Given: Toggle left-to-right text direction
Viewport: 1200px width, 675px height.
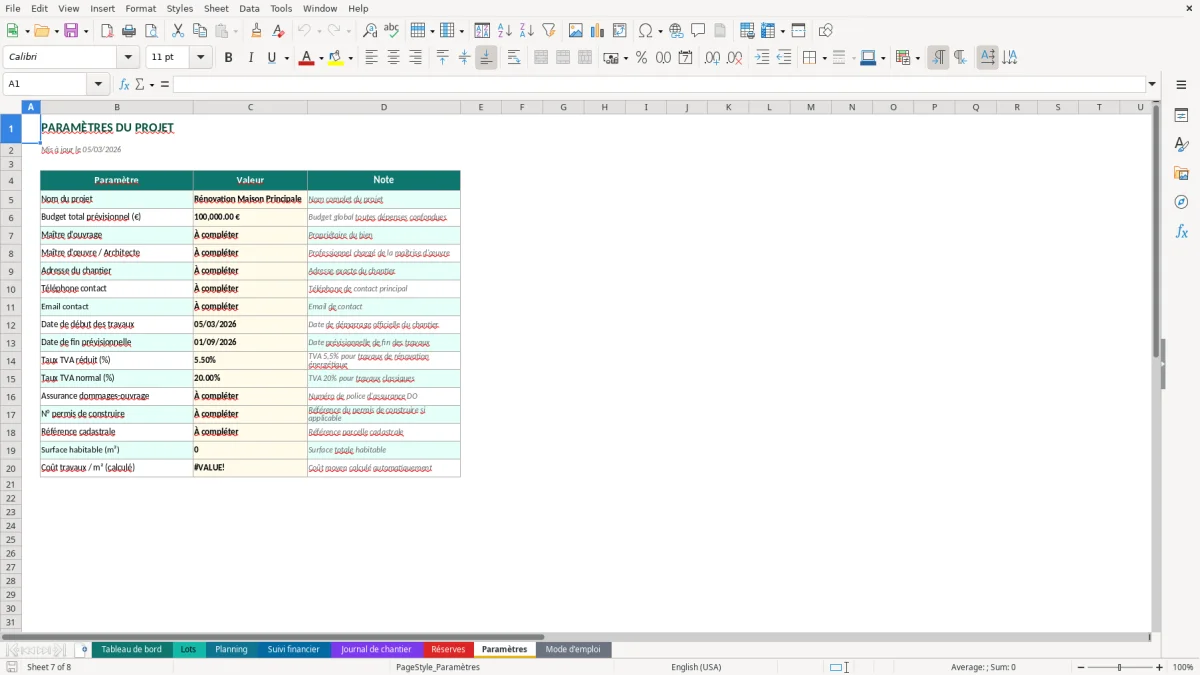Looking at the screenshot, I should pyautogui.click(x=938, y=58).
